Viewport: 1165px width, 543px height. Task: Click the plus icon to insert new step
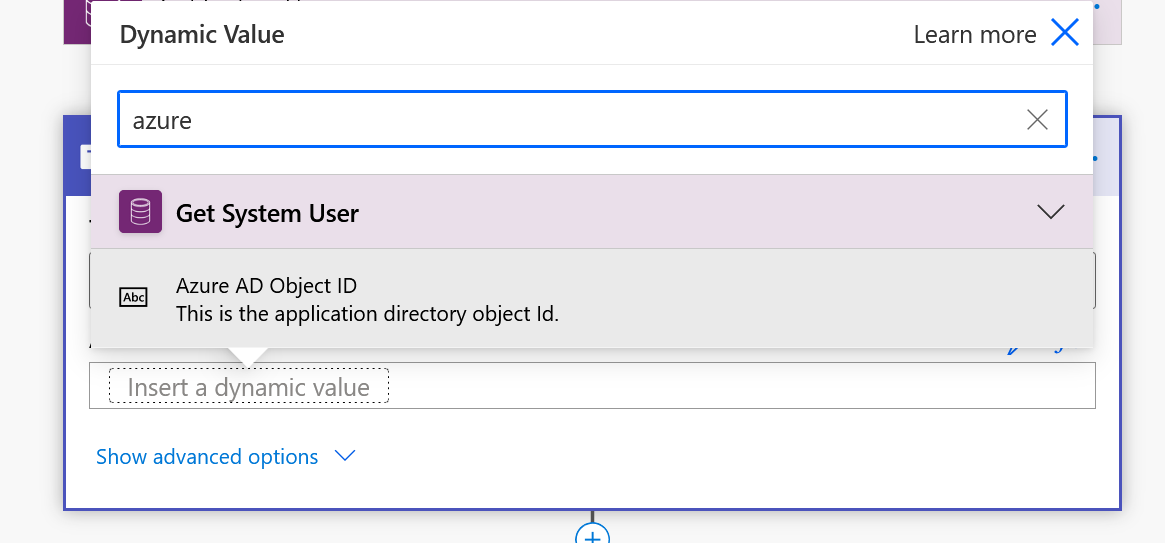[592, 535]
